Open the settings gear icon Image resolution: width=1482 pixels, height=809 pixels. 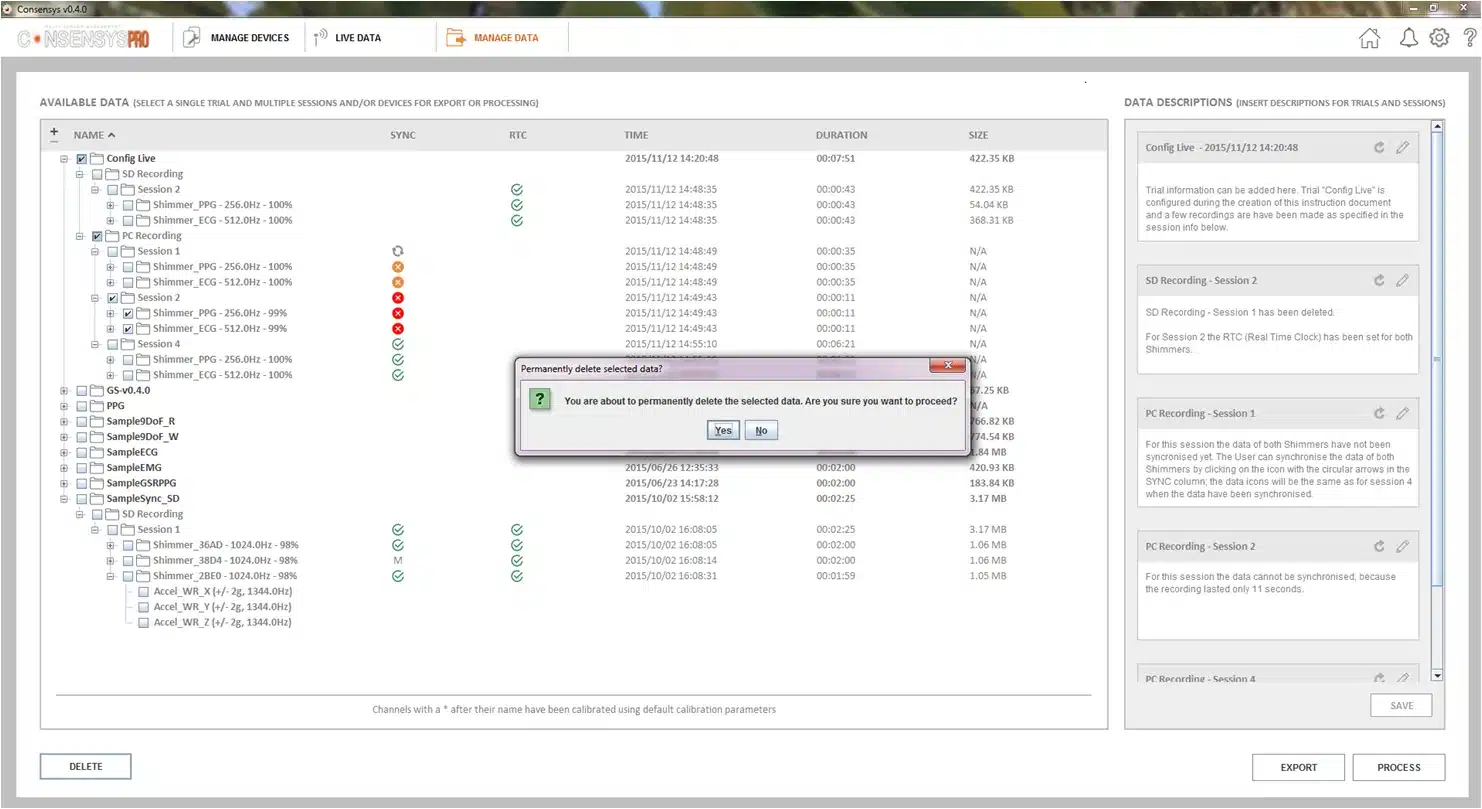pos(1439,38)
